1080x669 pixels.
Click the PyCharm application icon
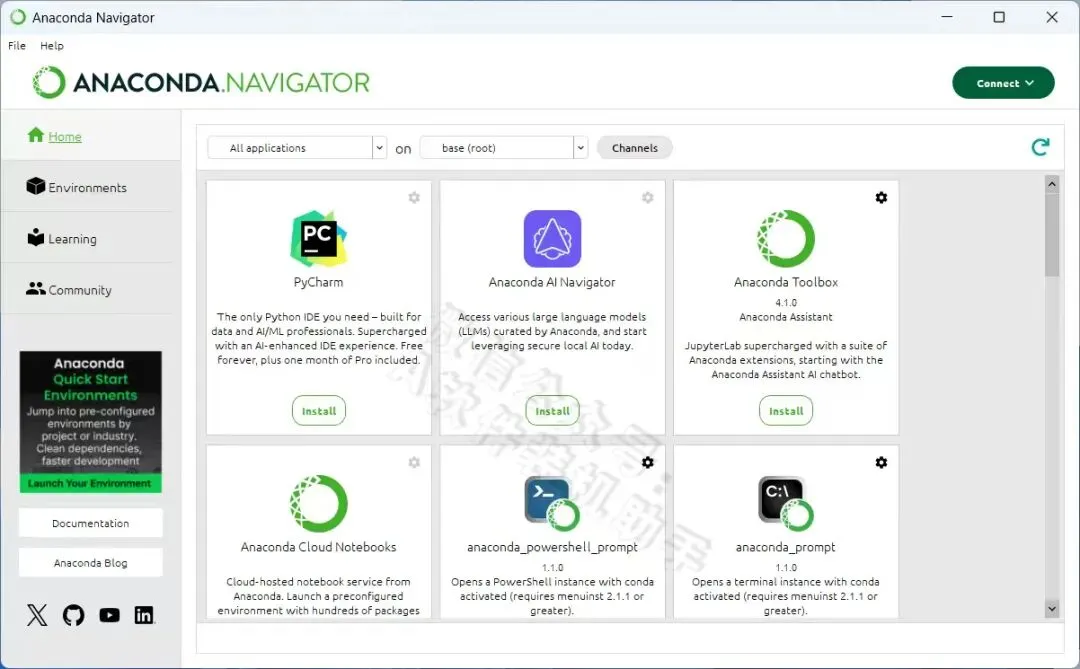pos(318,238)
